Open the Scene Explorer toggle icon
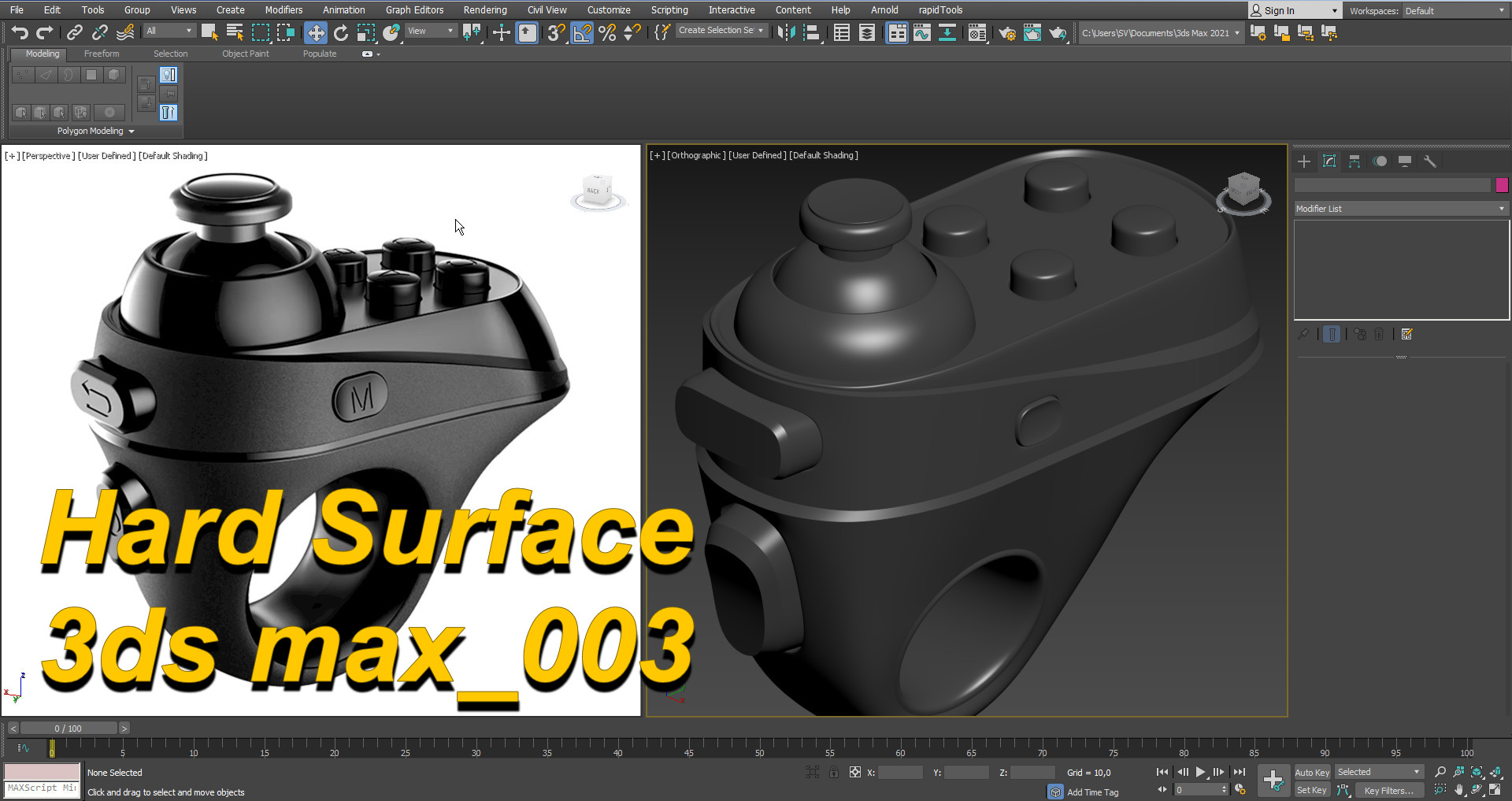1512x801 pixels. coord(842,32)
